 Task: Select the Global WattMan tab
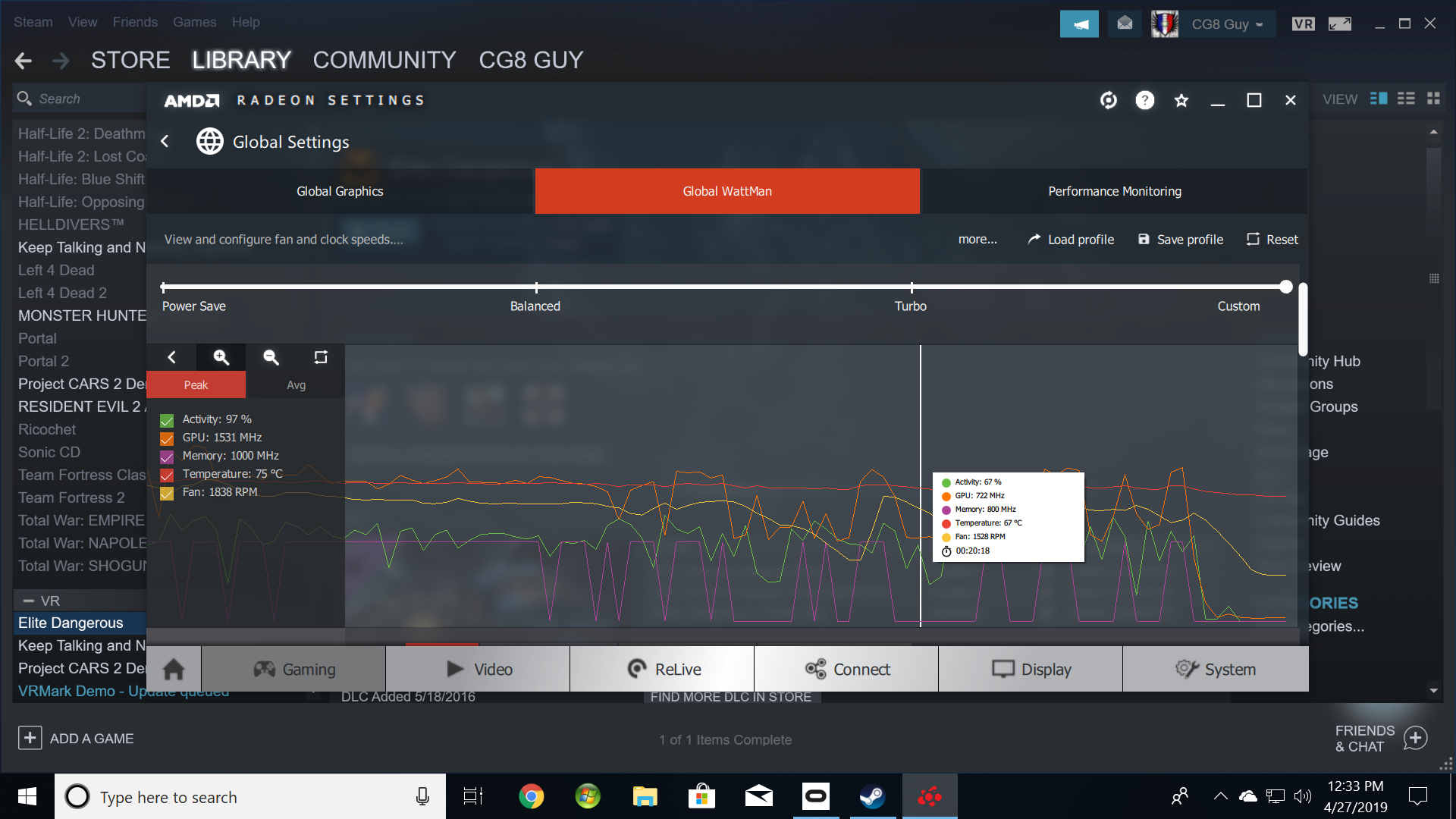click(x=727, y=191)
